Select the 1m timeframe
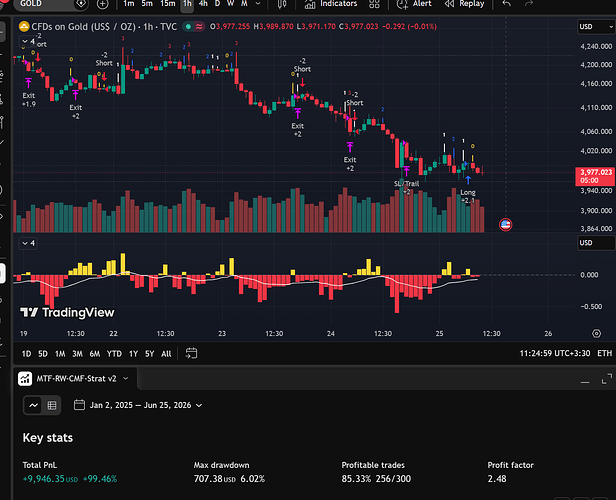Screen dimensions: 616x500 click(x=129, y=4)
